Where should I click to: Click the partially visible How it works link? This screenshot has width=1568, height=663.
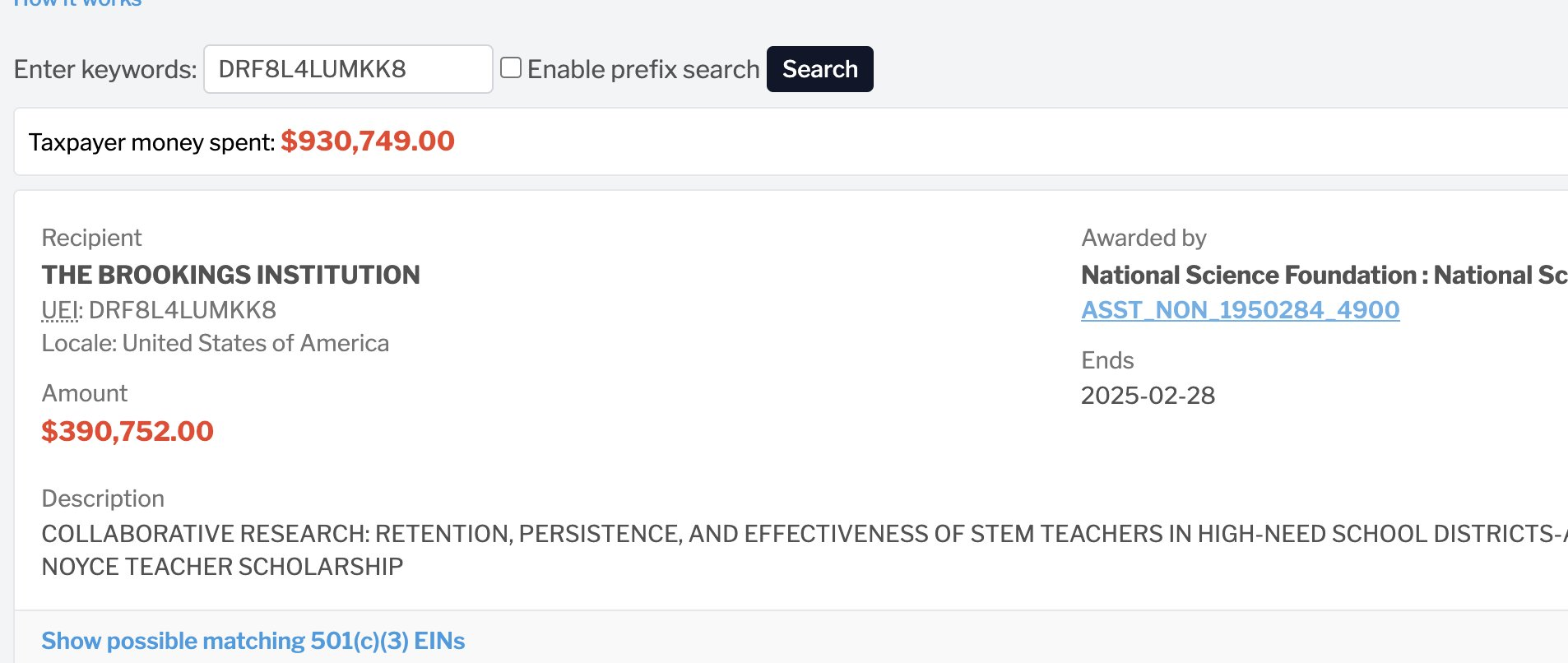pyautogui.click(x=77, y=3)
